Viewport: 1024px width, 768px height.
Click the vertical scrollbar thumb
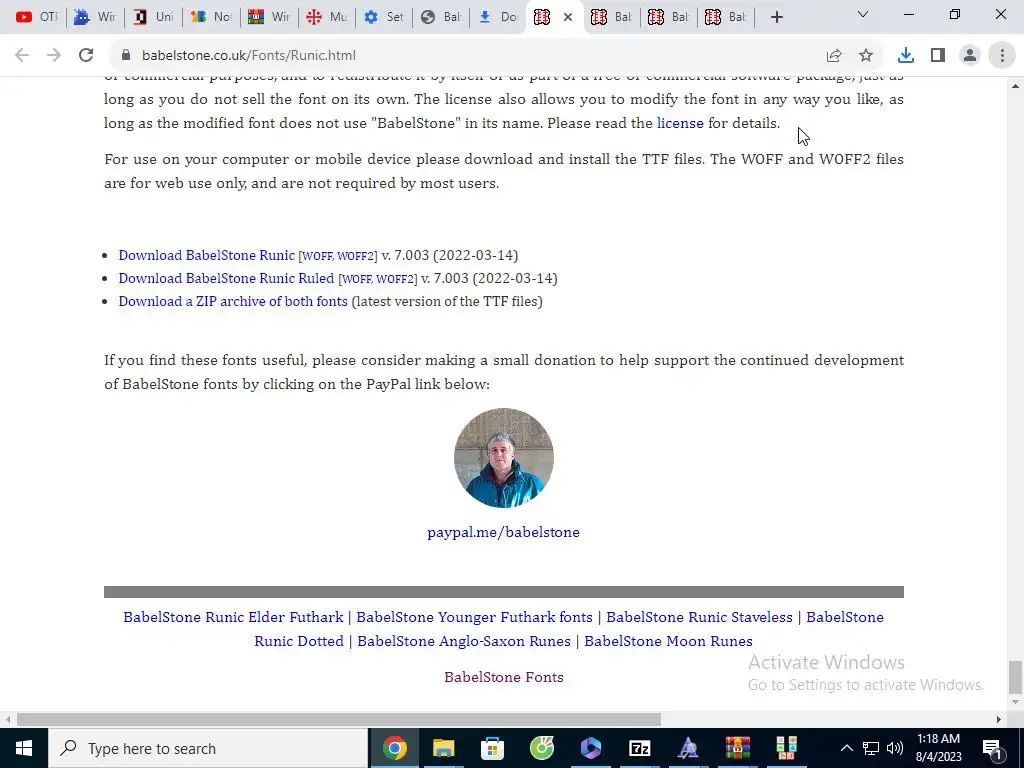(x=1014, y=677)
